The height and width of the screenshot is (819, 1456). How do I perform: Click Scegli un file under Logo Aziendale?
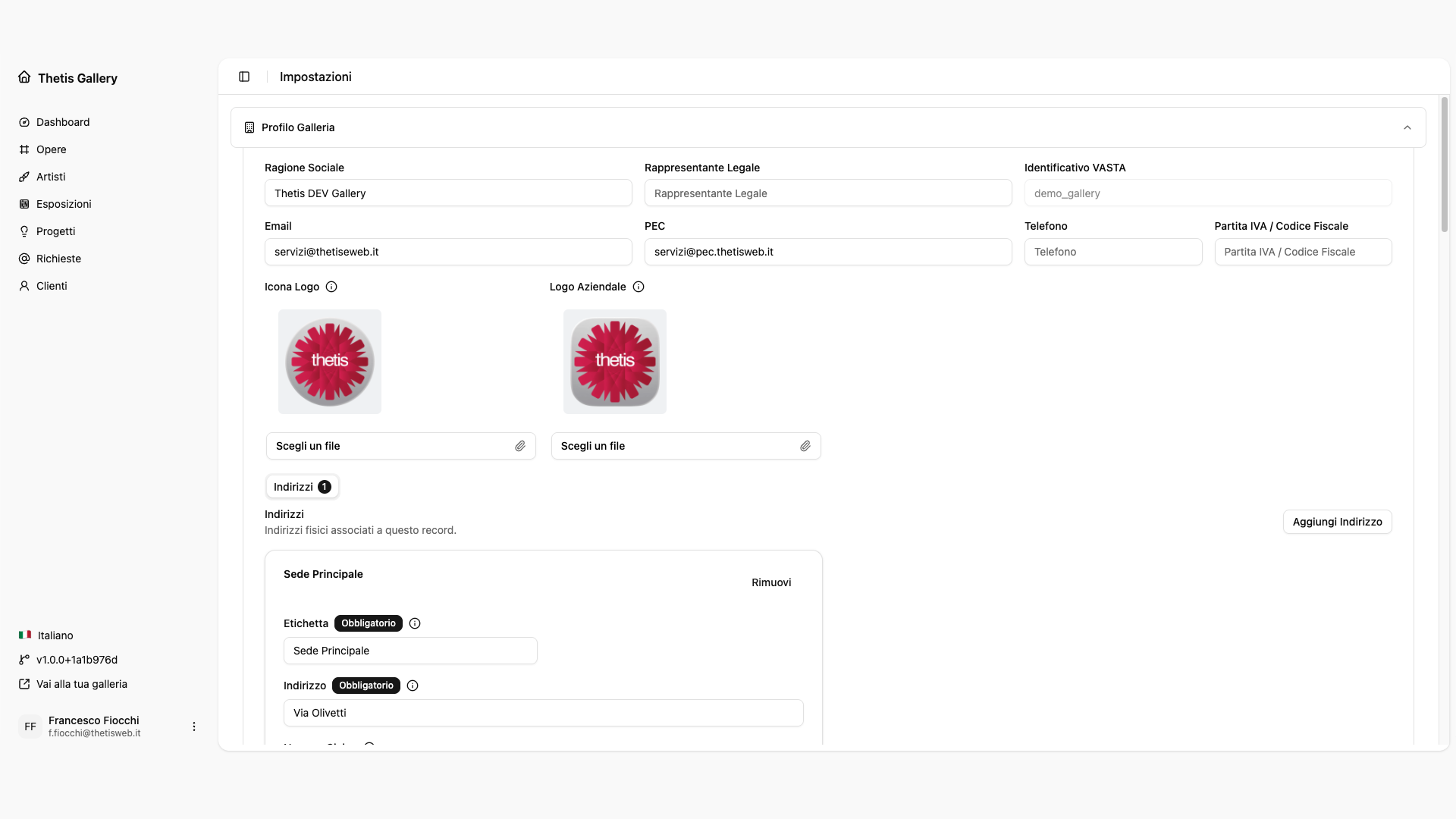point(686,446)
